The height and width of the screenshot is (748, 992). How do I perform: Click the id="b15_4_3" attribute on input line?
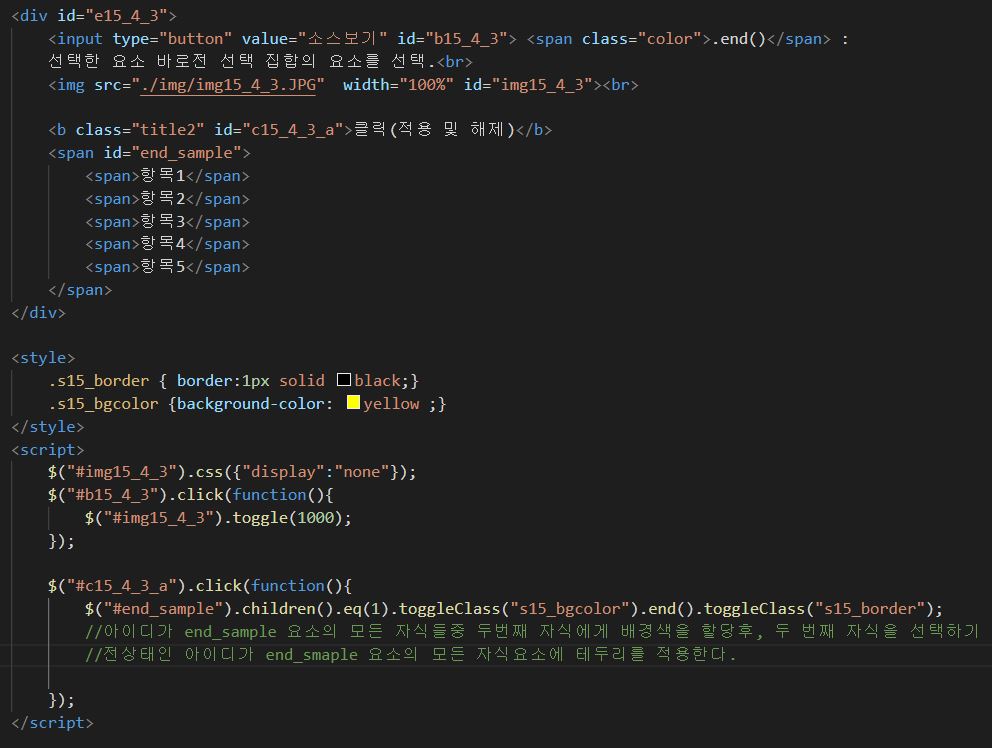click(x=452, y=39)
